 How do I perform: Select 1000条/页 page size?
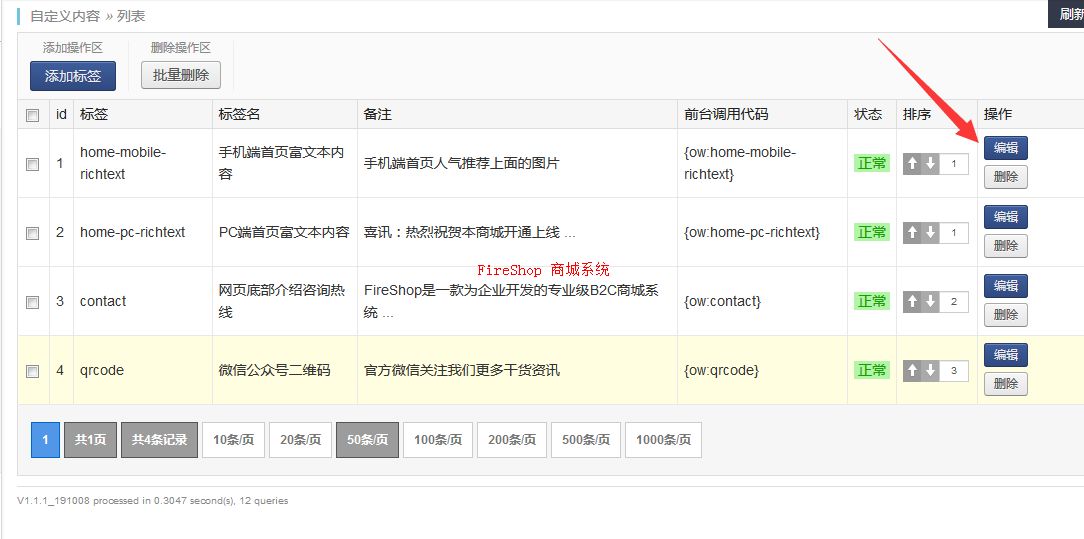pyautogui.click(x=664, y=440)
